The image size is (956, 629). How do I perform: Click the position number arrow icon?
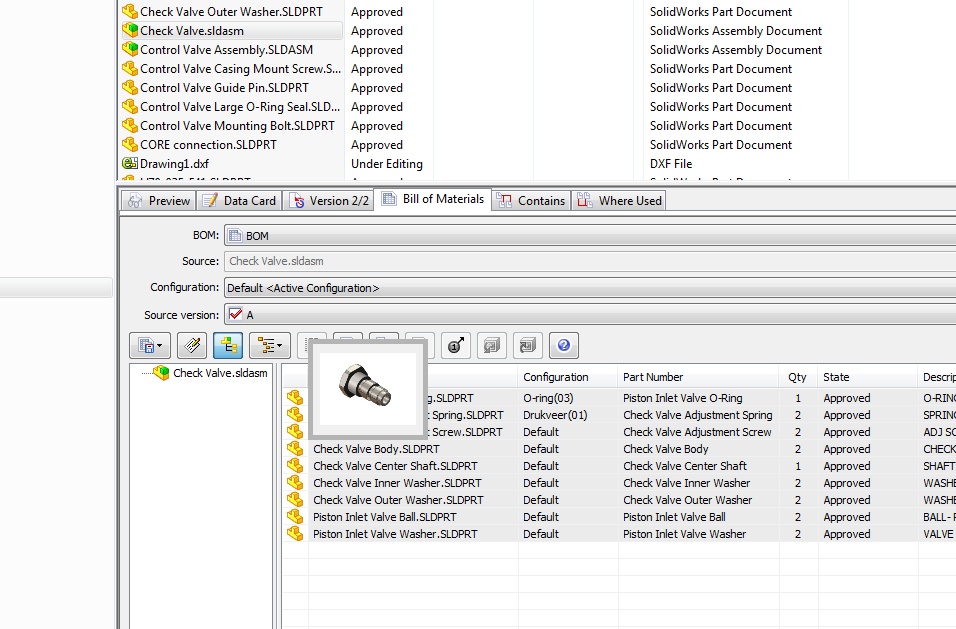456,346
